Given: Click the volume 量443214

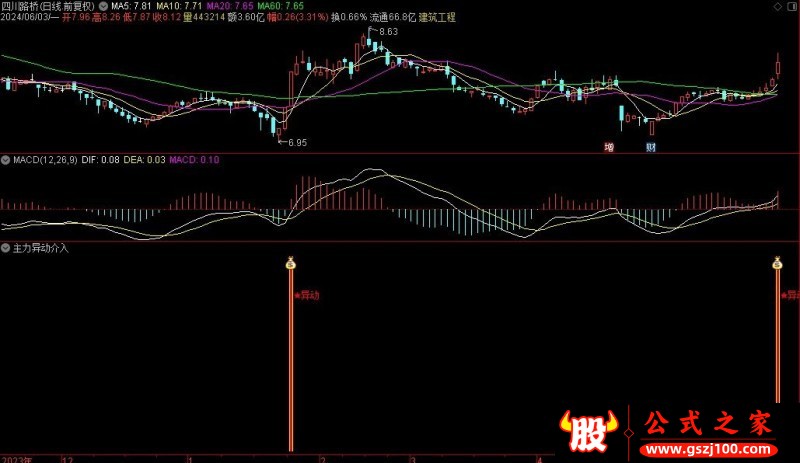Looking at the screenshot, I should click(204, 17).
